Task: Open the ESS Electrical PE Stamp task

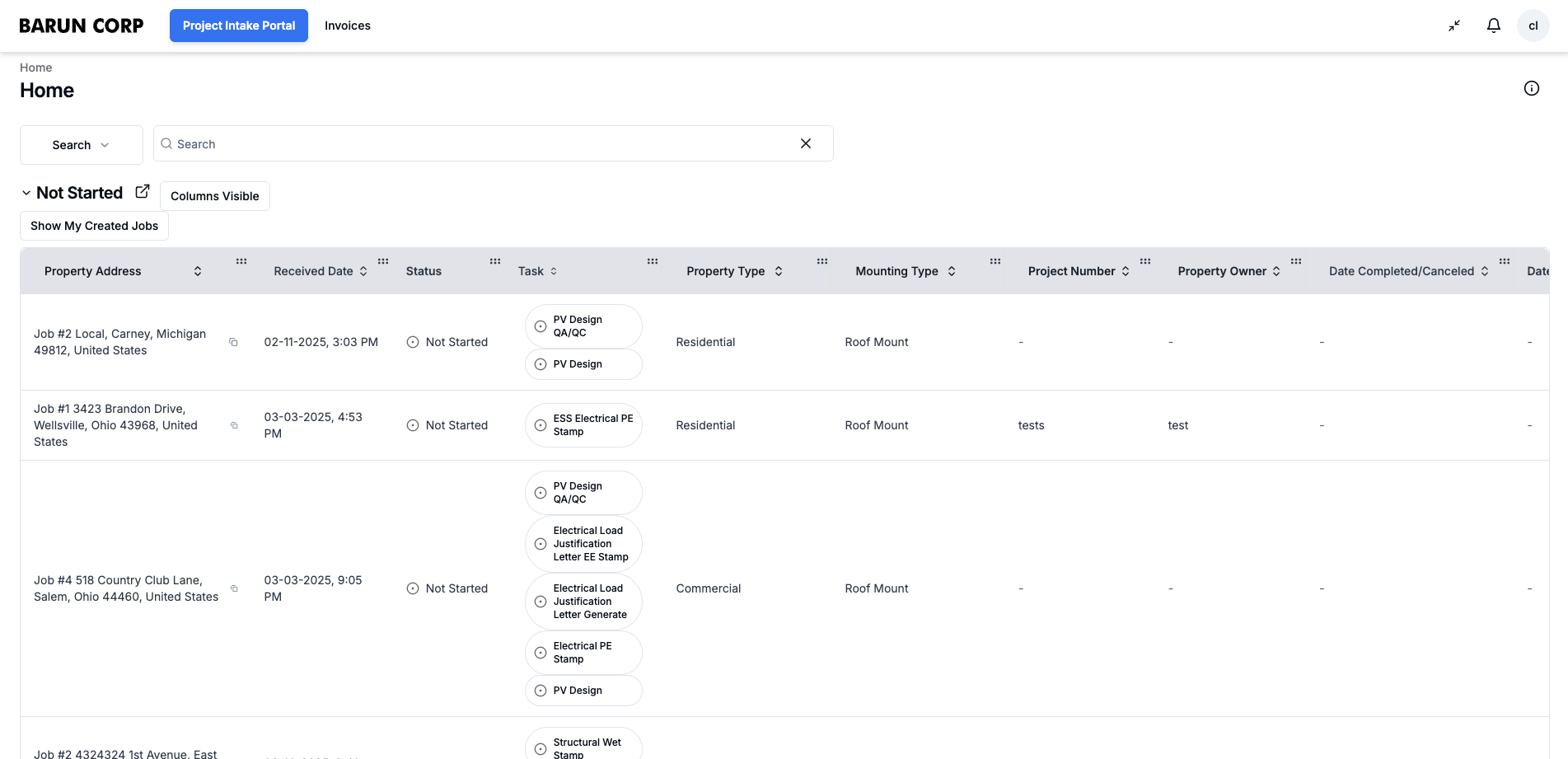Action: pyautogui.click(x=583, y=425)
